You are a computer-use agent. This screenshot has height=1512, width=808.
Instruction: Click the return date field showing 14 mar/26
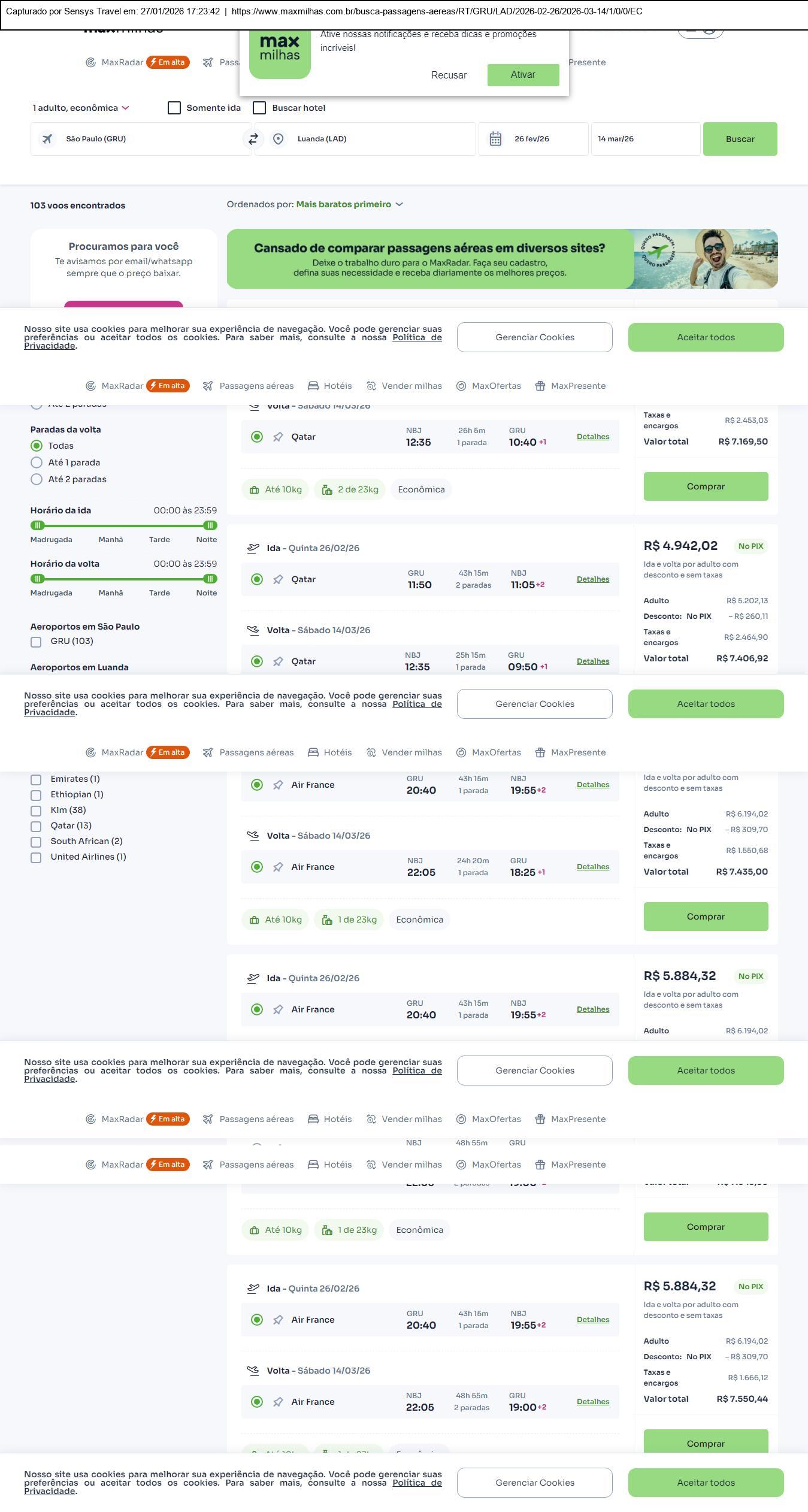coord(645,139)
